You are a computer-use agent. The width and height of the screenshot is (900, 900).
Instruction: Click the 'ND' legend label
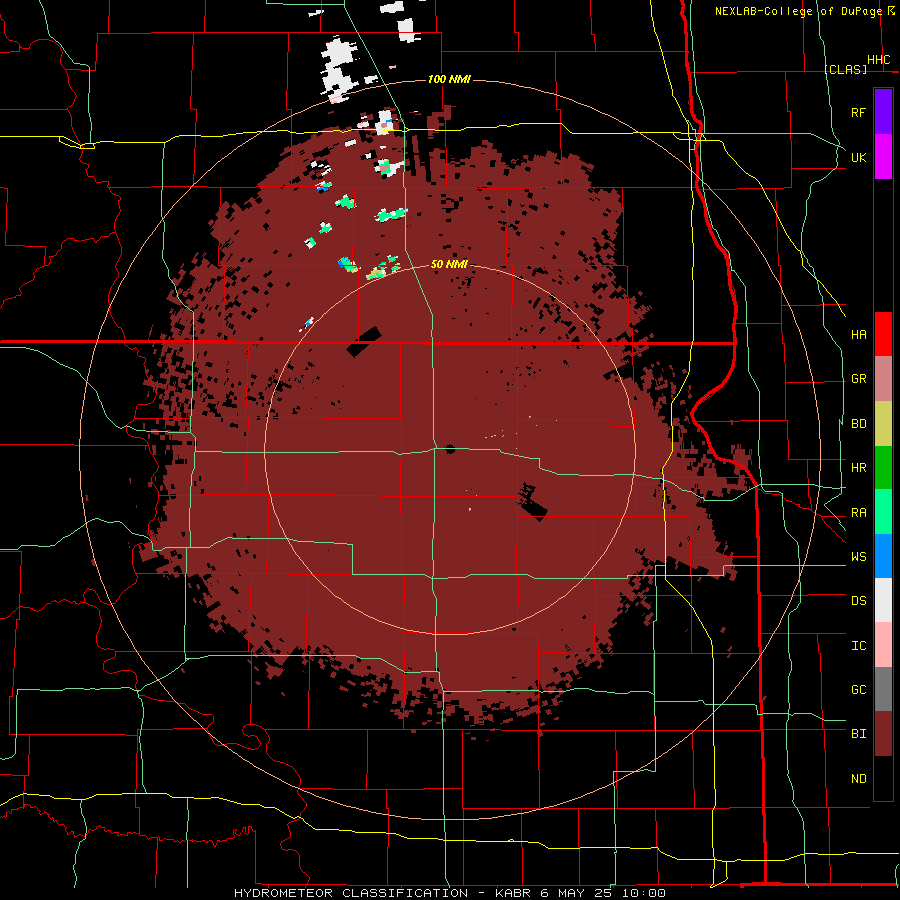point(858,779)
